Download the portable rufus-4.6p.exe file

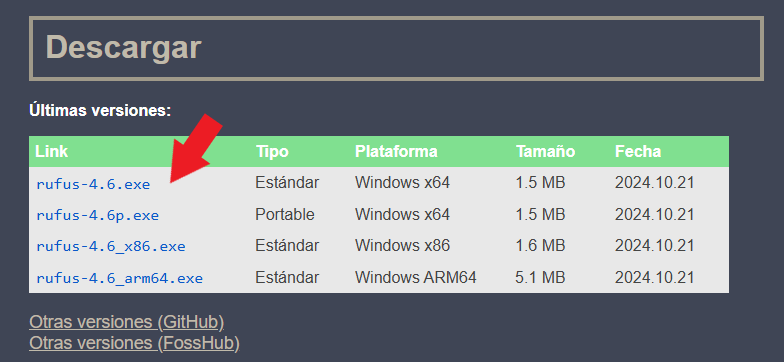pos(98,216)
